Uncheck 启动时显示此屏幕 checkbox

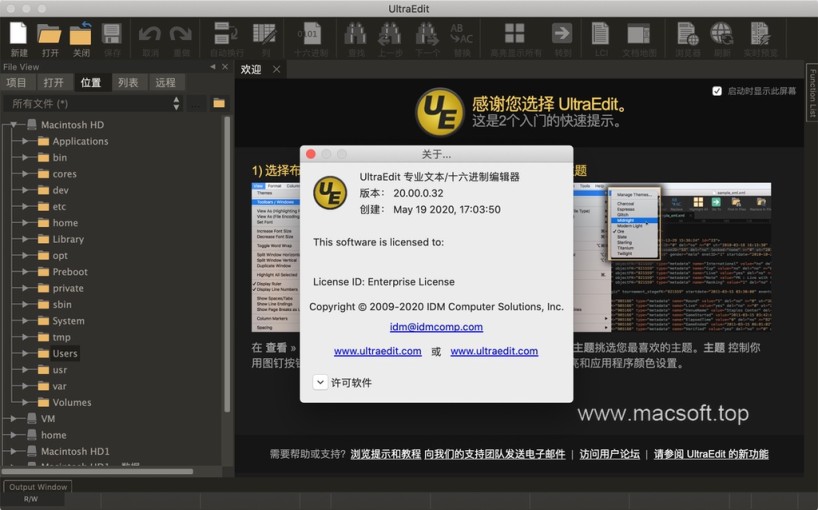pos(717,91)
